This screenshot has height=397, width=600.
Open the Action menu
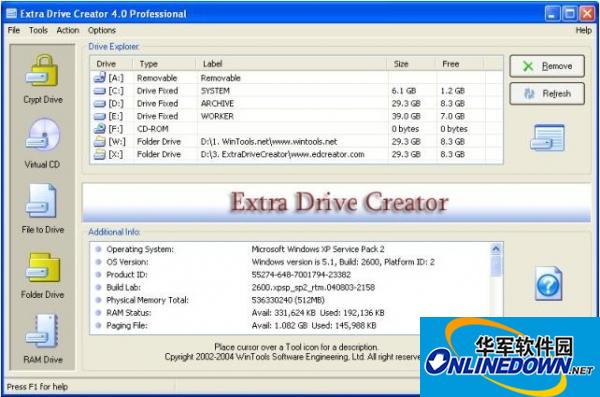[x=68, y=30]
